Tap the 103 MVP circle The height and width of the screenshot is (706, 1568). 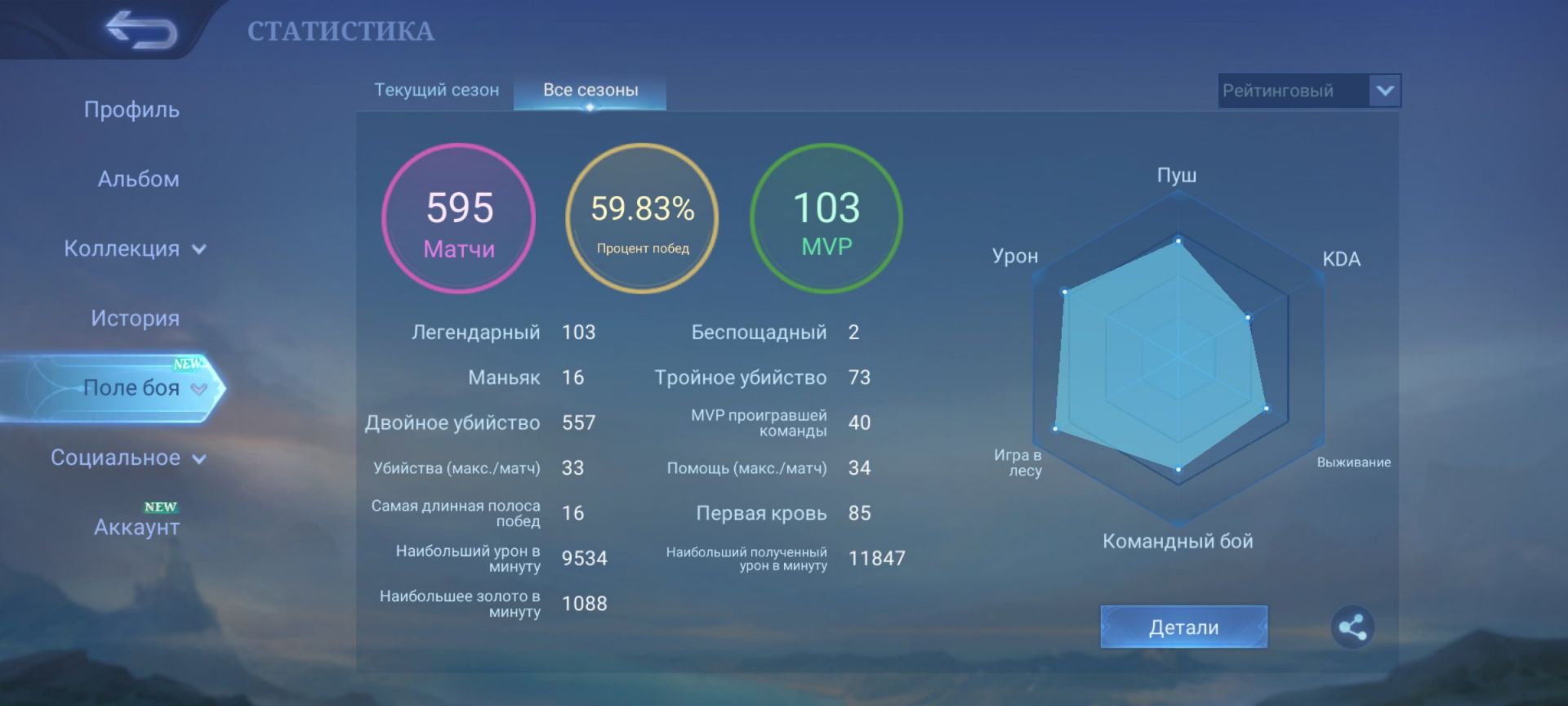click(826, 218)
